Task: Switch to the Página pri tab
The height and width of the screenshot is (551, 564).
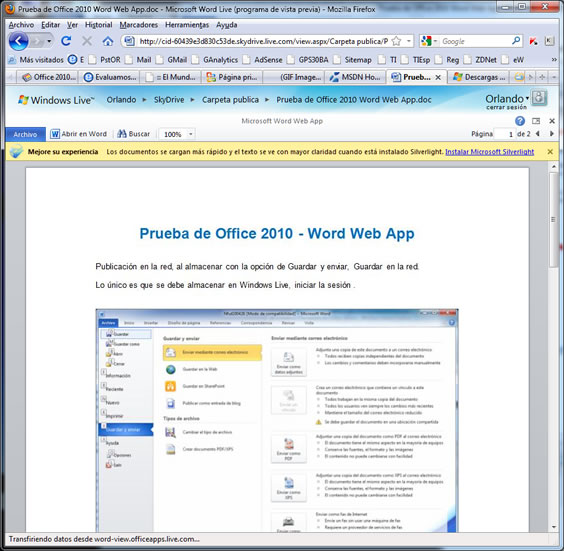Action: pos(232,77)
